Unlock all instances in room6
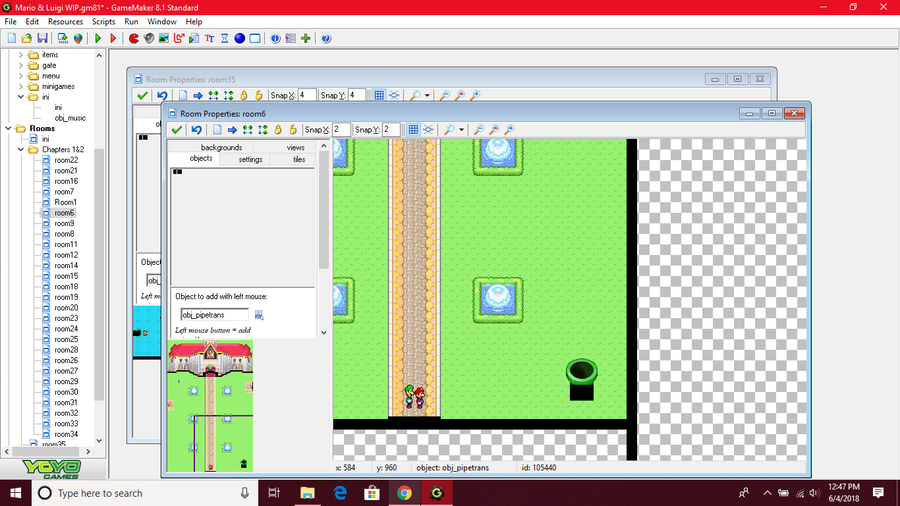Image resolution: width=900 pixels, height=506 pixels. pos(293,130)
